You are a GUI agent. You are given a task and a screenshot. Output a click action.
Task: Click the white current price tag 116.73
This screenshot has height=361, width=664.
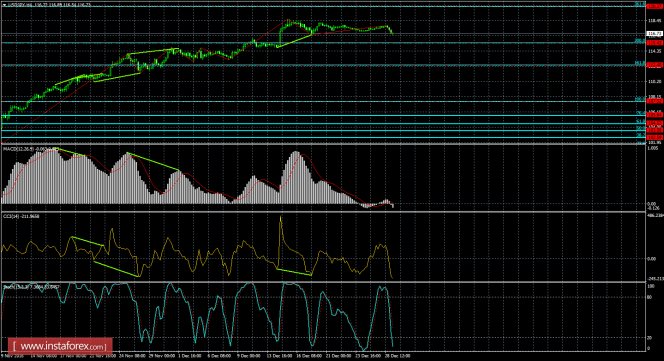[x=655, y=33]
